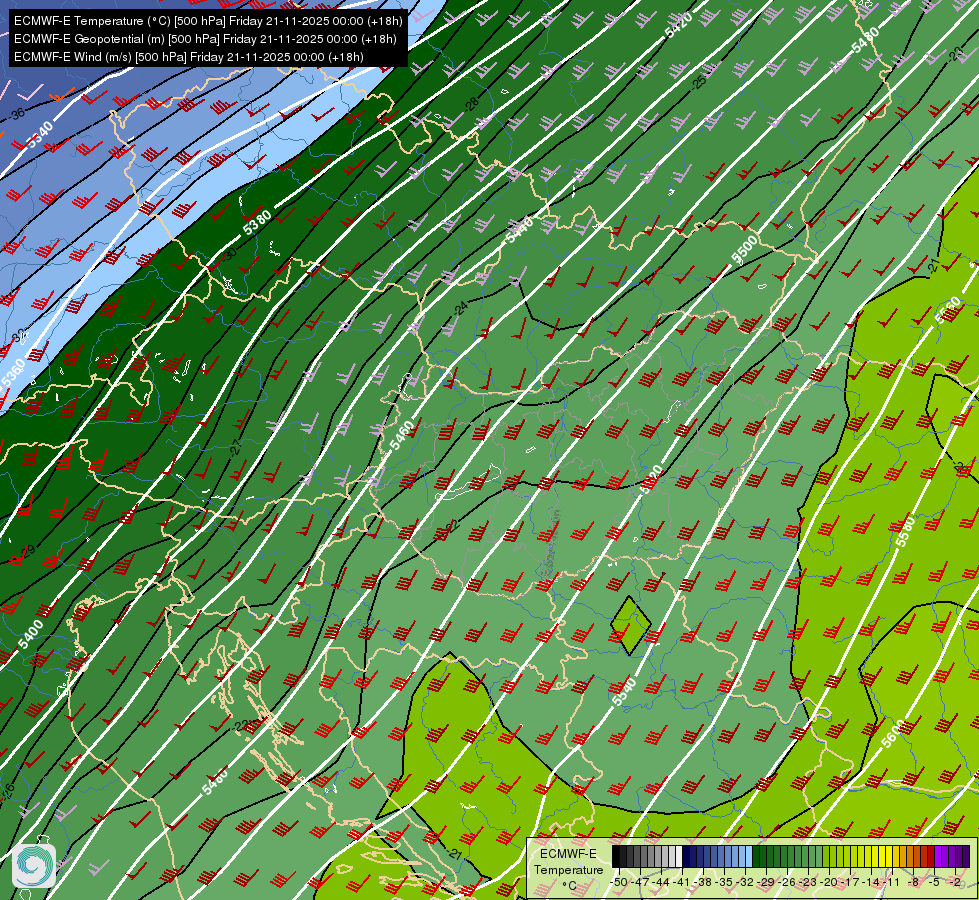Click the 5440 geopotential contour label
This screenshot has width=979, height=900.
coord(519,229)
